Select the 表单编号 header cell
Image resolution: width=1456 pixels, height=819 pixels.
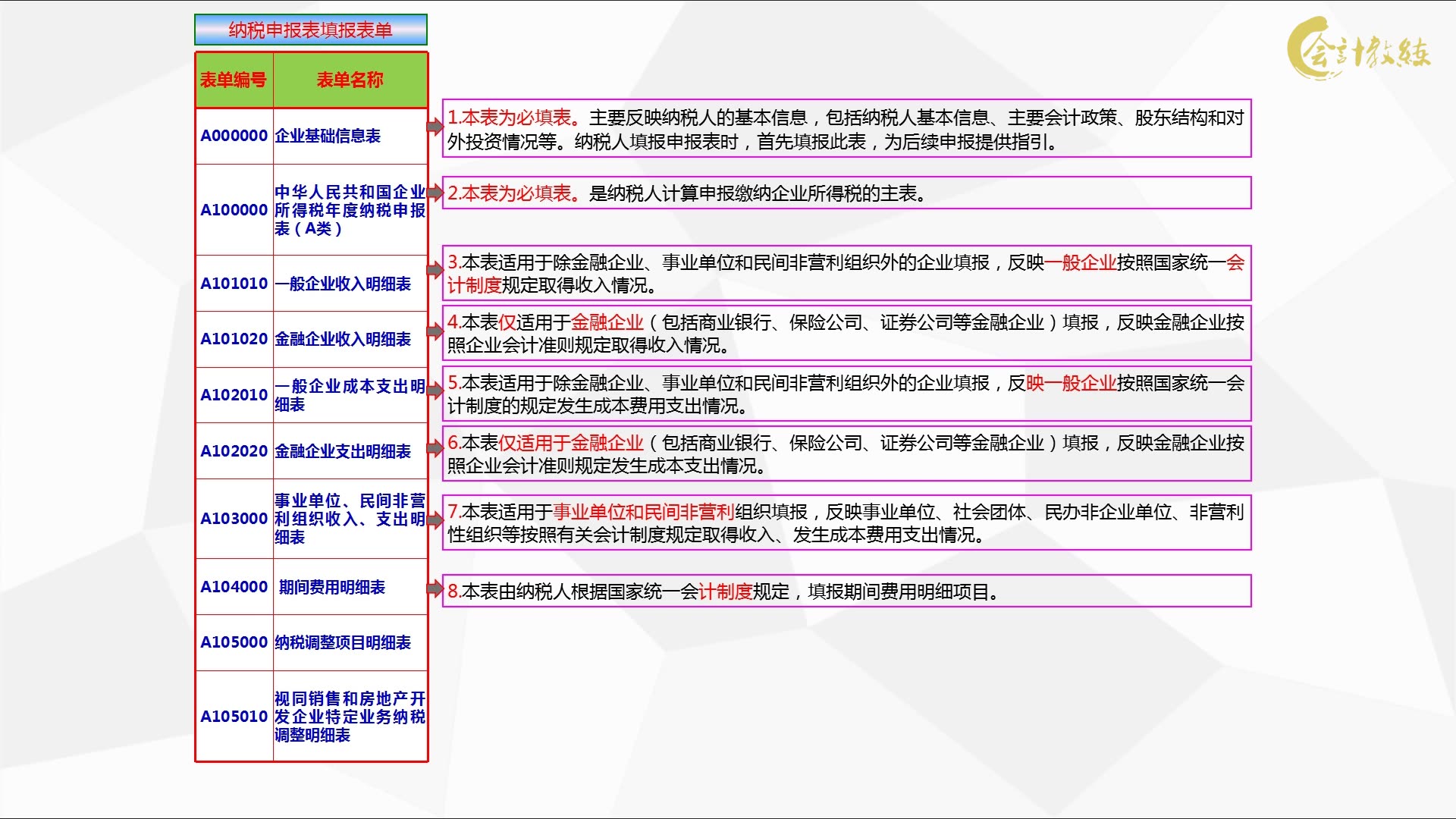point(234,80)
